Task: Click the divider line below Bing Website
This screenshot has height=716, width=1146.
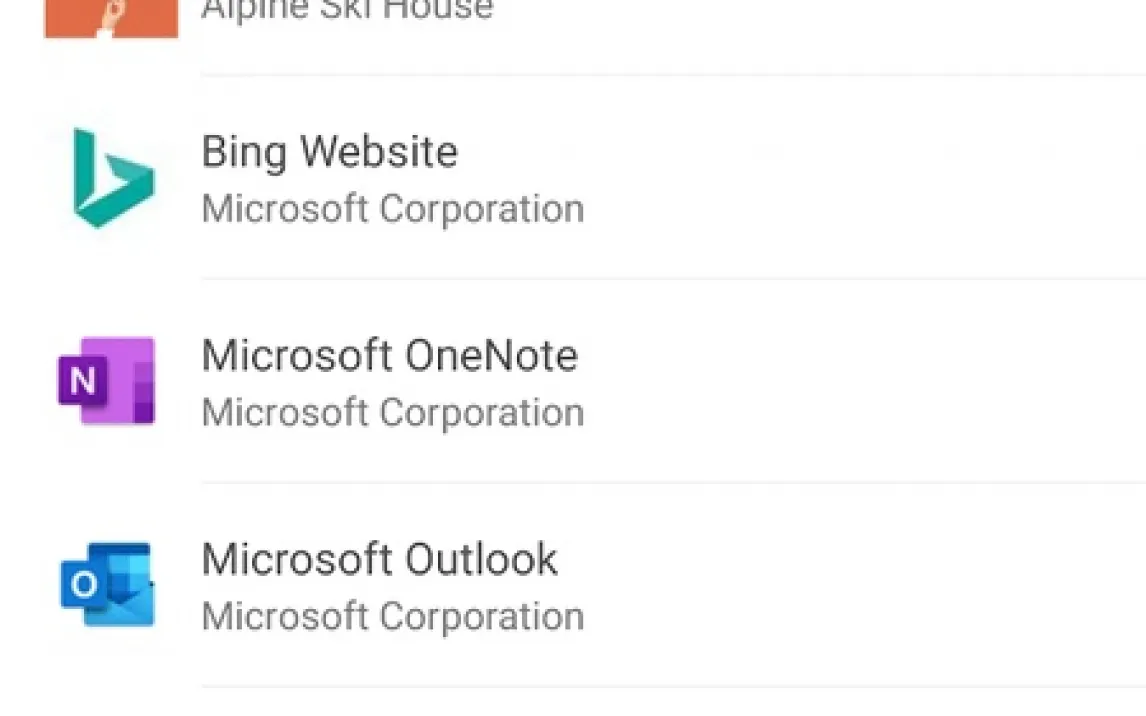Action: (672, 279)
